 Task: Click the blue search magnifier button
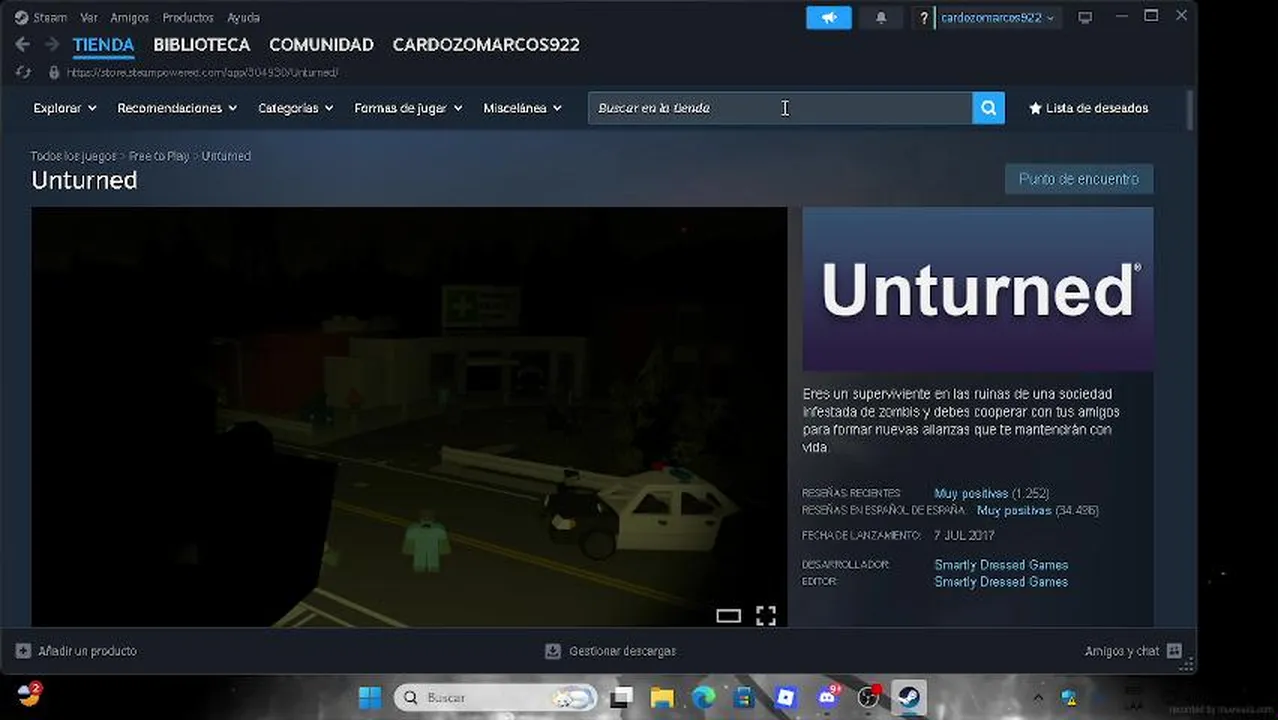(988, 108)
